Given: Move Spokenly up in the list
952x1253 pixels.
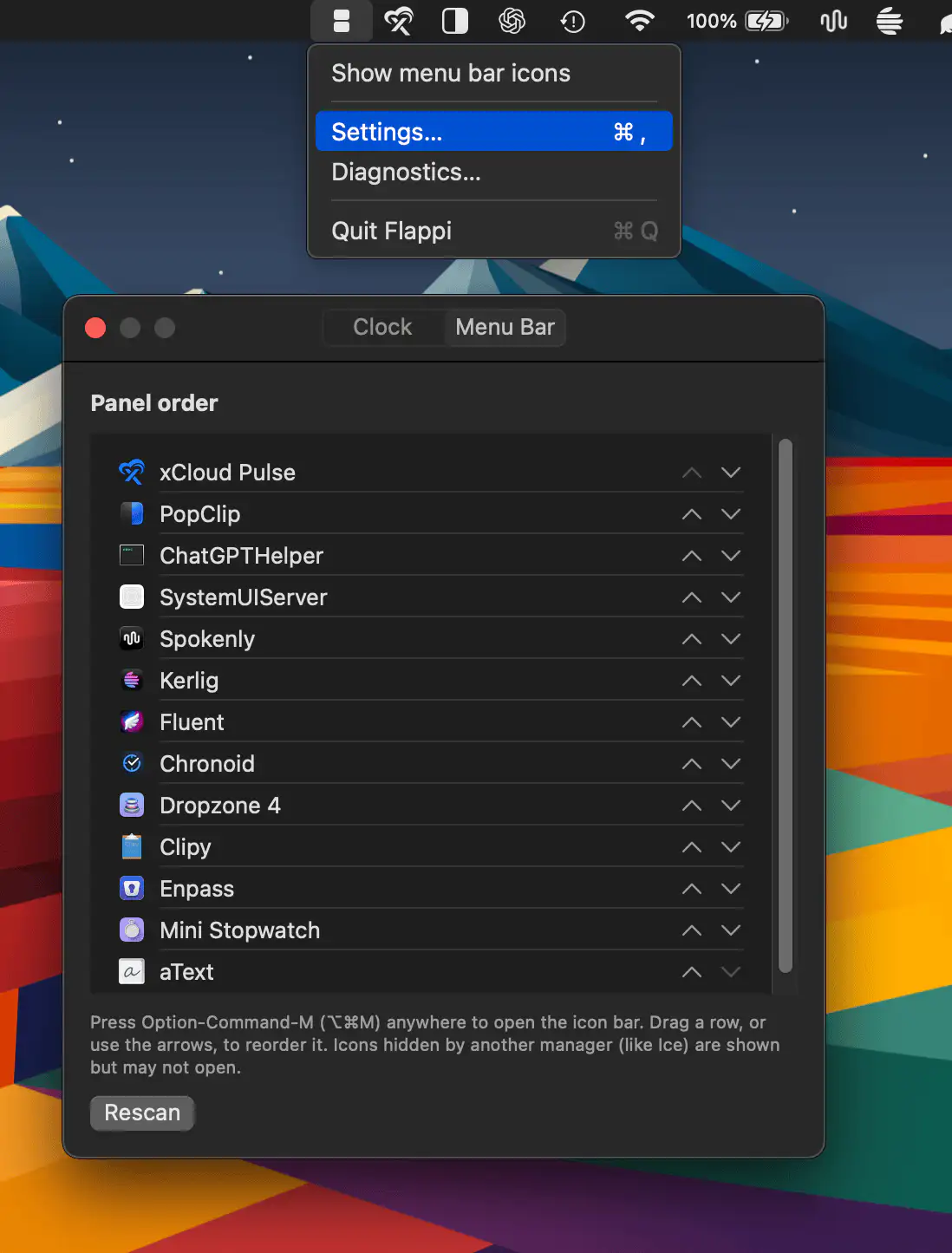Looking at the screenshot, I should pos(692,639).
